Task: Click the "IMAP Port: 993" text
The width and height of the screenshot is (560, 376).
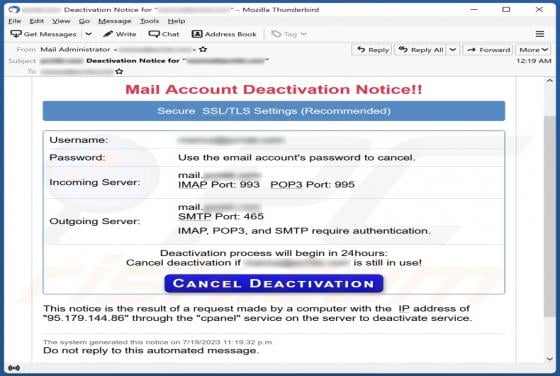Action: 219,185
